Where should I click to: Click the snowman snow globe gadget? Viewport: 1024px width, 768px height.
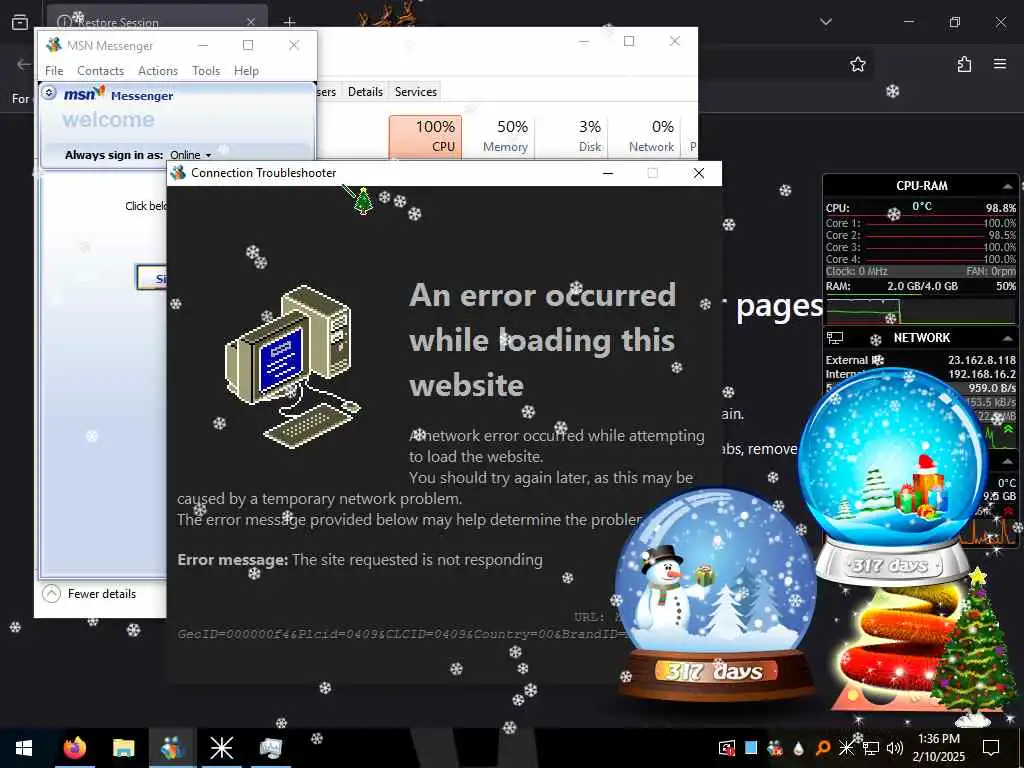tap(716, 594)
